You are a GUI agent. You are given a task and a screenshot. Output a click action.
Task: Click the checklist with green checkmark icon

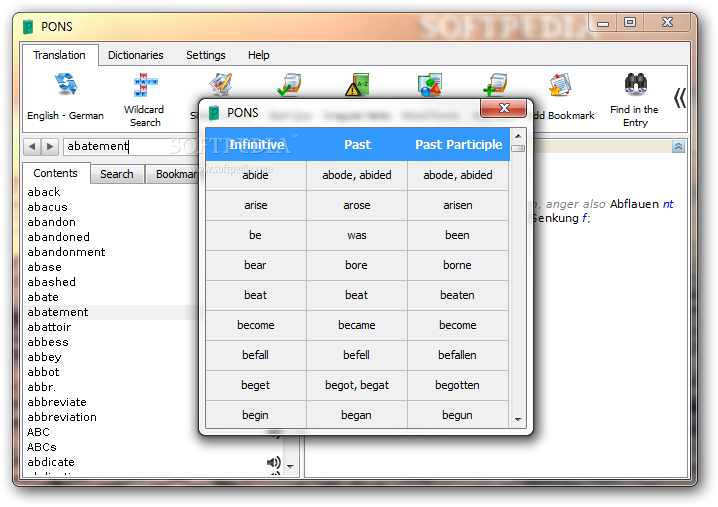coord(289,85)
